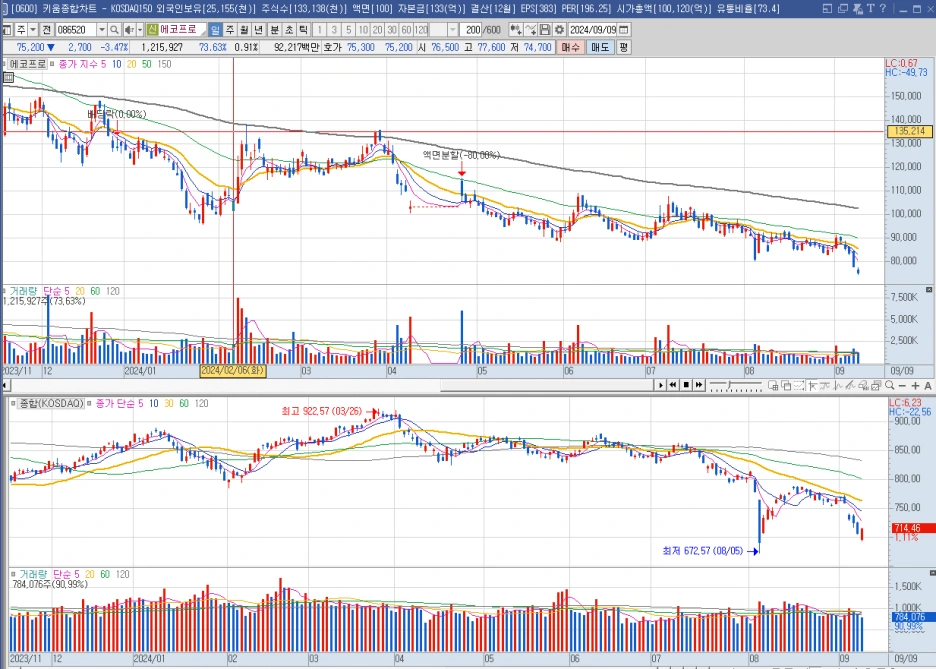Open help with the question mark icon
This screenshot has height=669, width=936.
click(x=883, y=8)
